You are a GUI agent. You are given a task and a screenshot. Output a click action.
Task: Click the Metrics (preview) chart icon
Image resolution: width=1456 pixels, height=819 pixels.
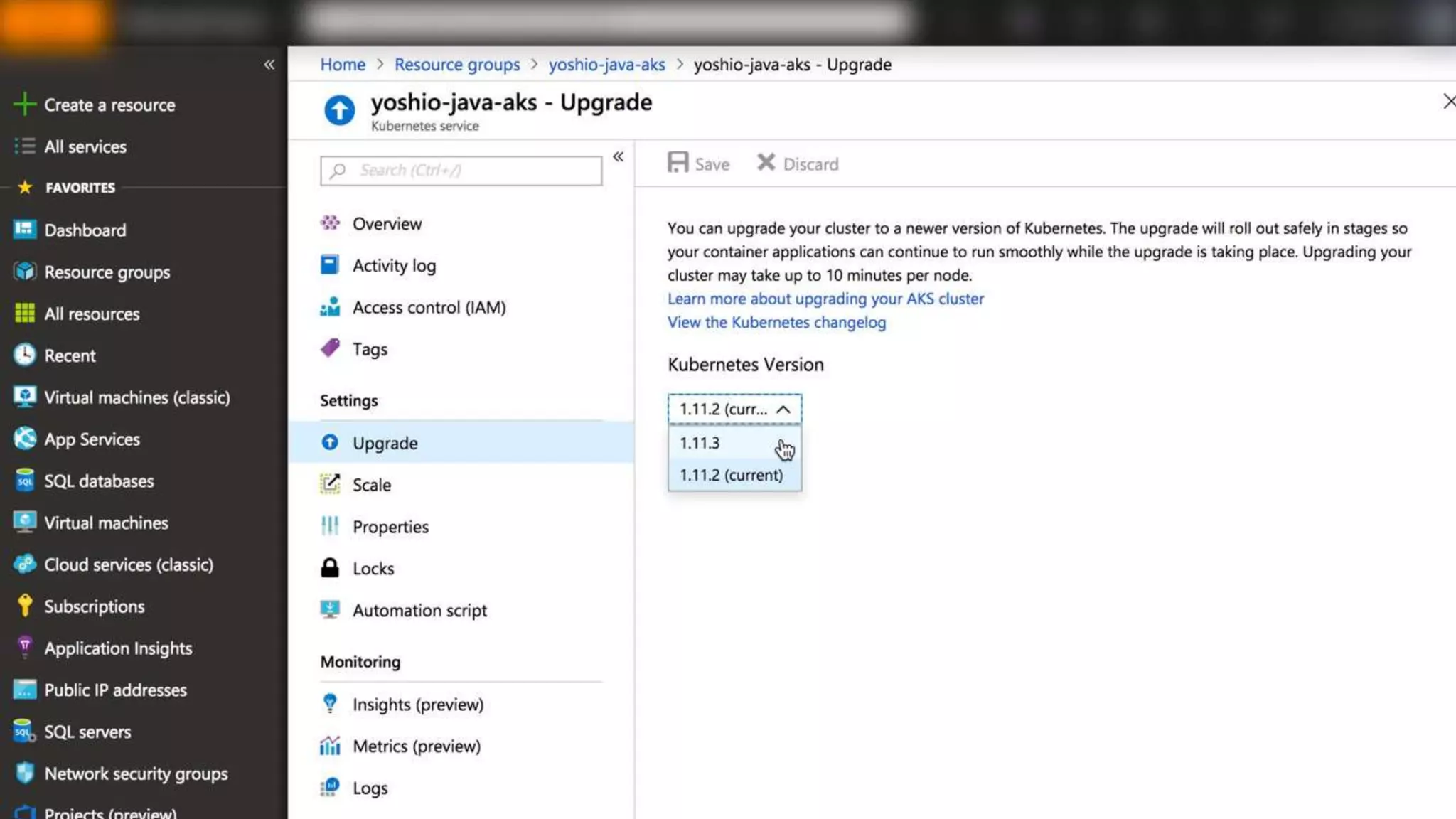pos(330,746)
